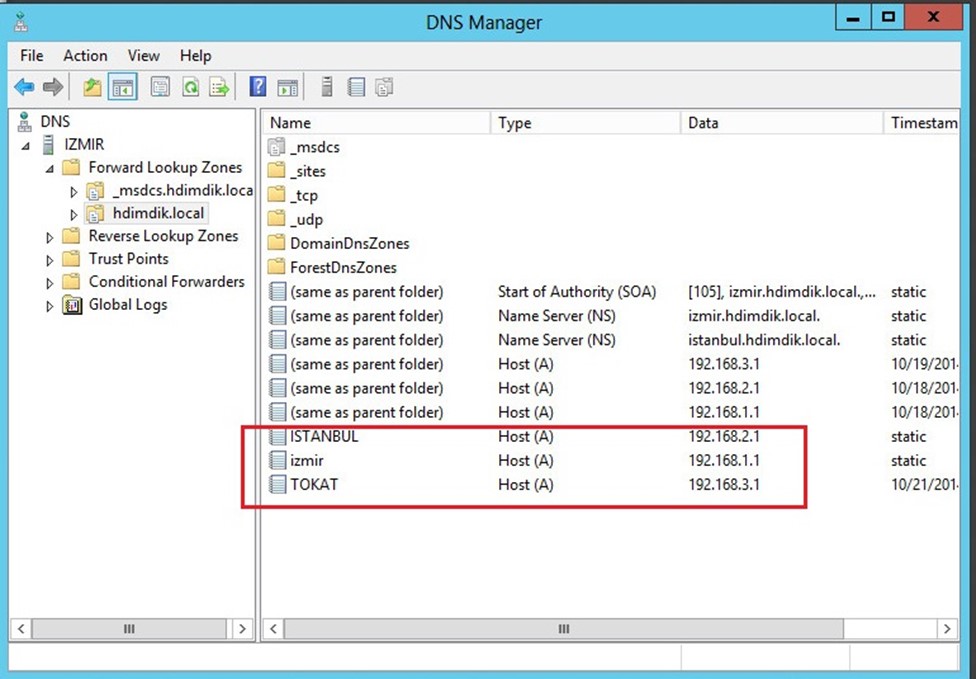Click the Up One Level folder icon

(x=92, y=87)
